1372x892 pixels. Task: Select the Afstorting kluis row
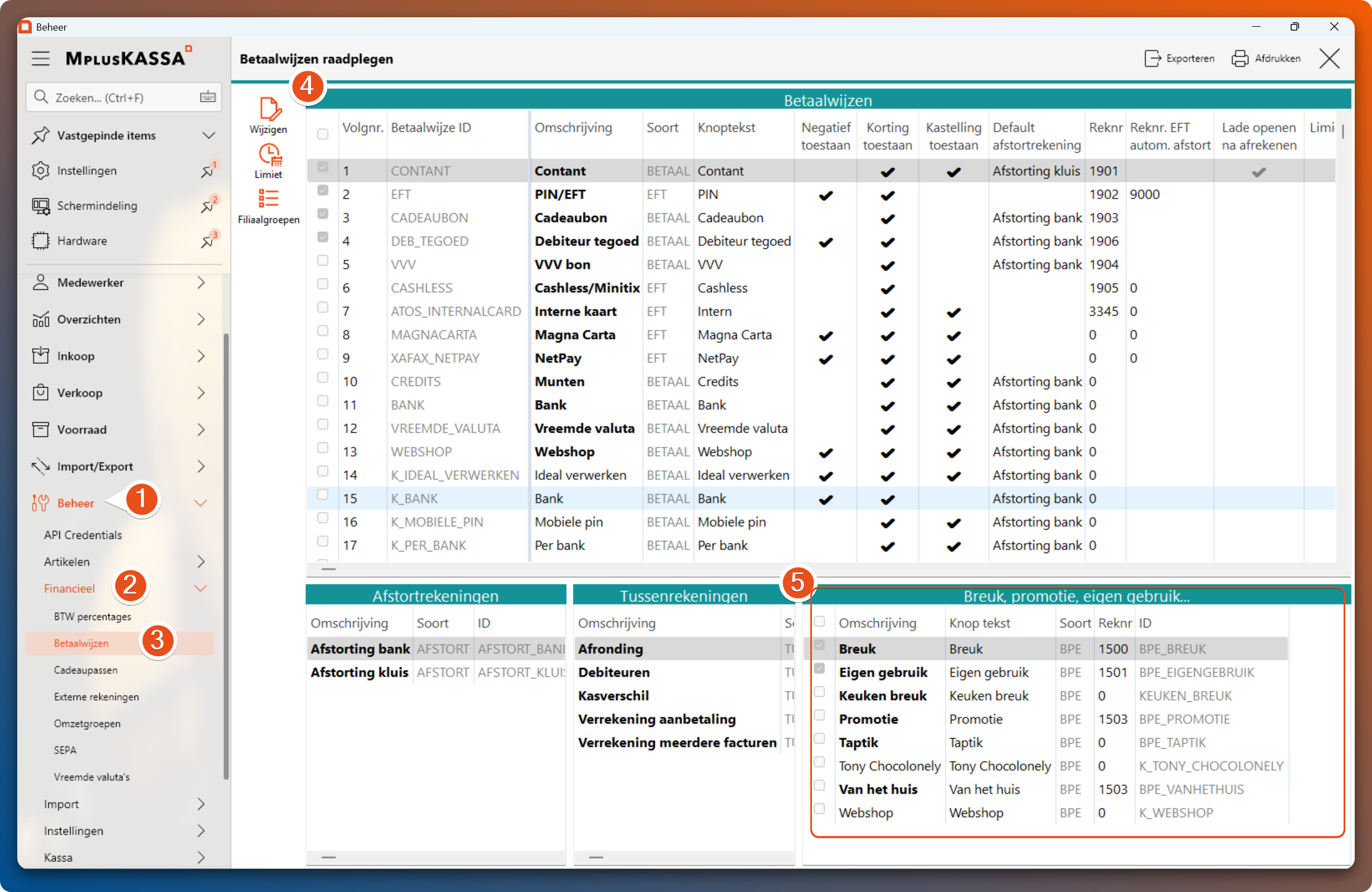(359, 672)
